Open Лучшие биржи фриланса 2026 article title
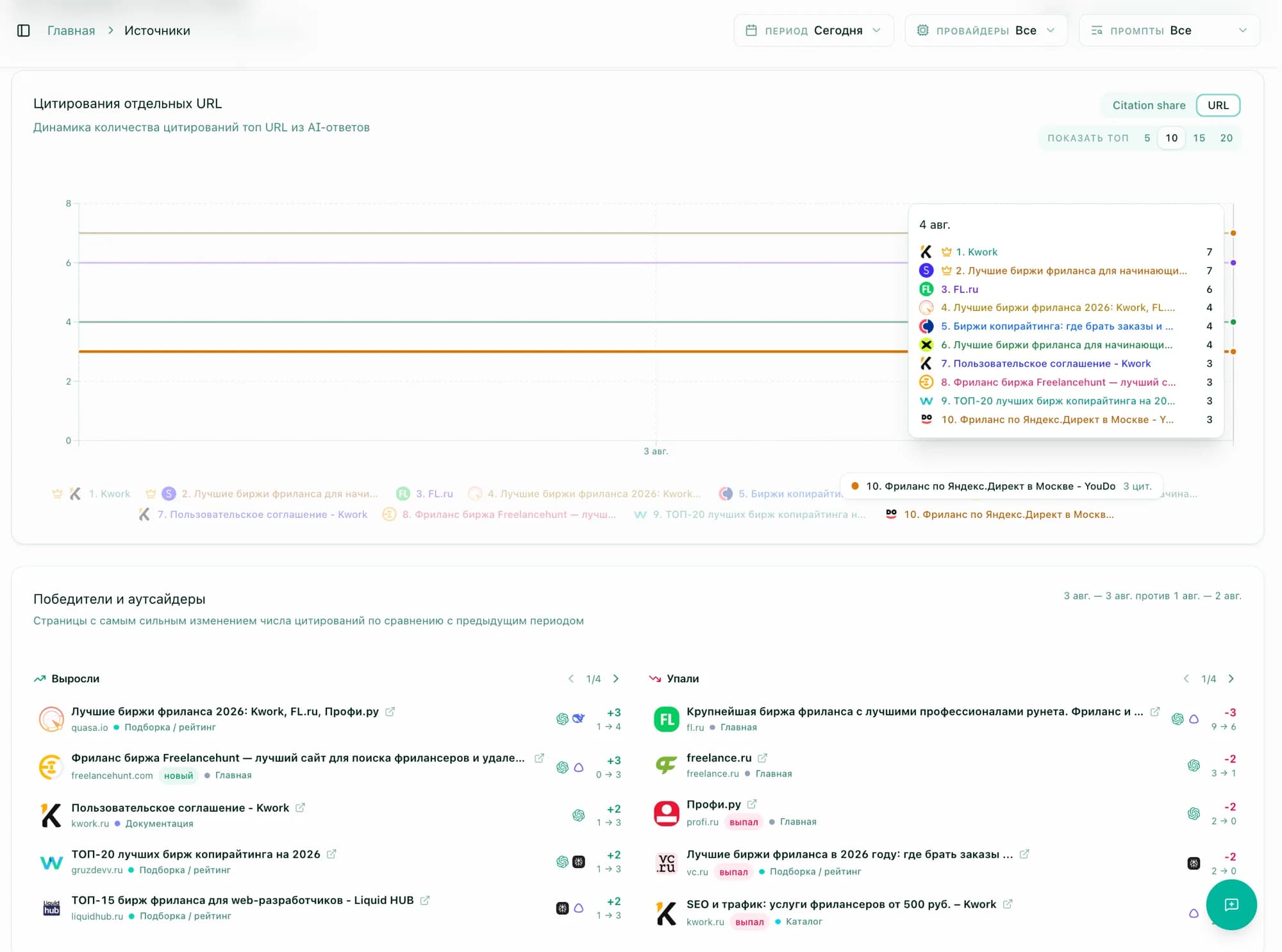Viewport: 1282px width, 952px height. 225,712
